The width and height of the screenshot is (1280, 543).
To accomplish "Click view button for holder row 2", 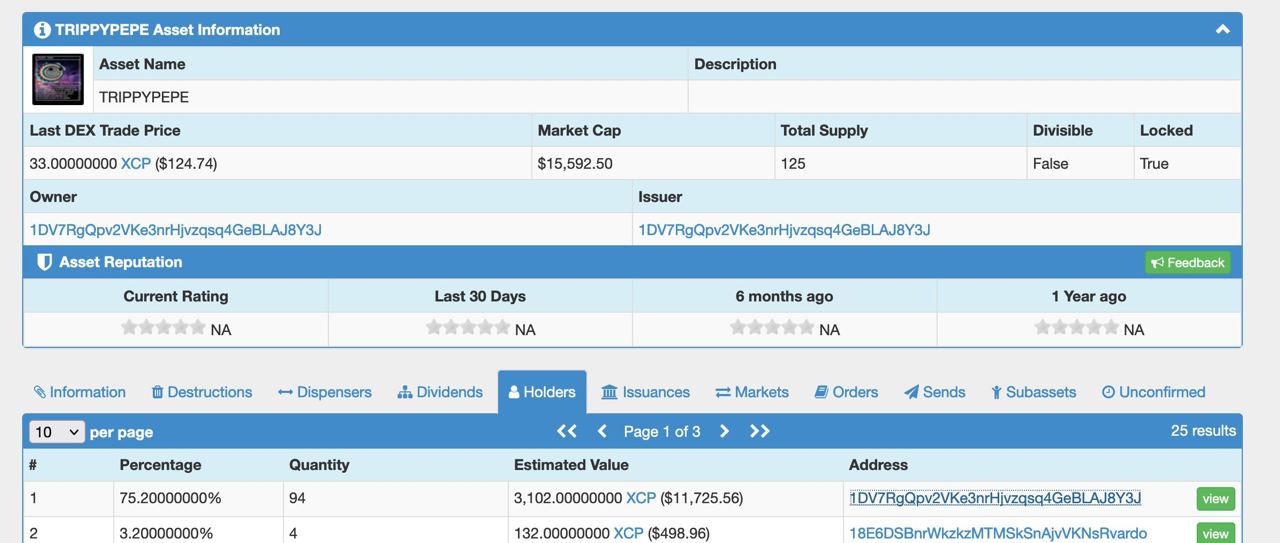I will (1215, 533).
